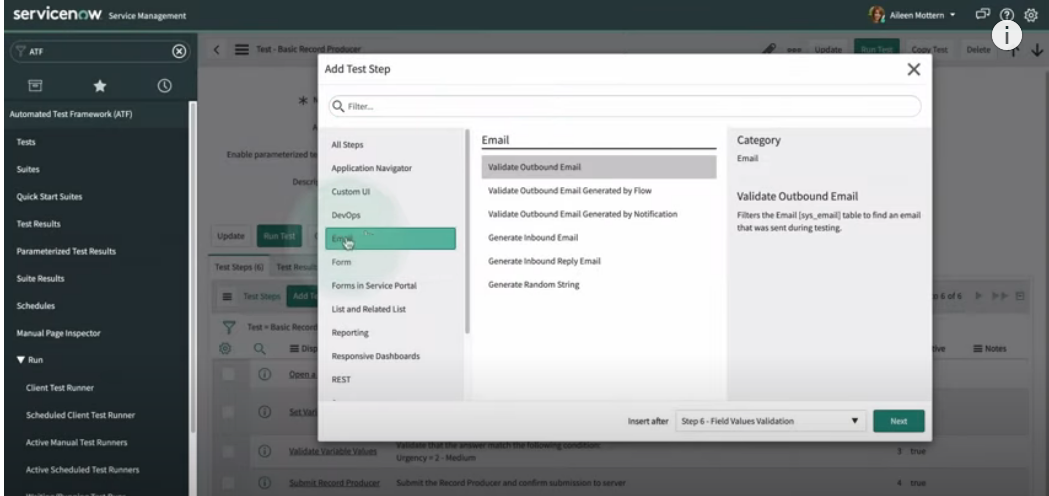Open Active Scheduled Test Runners module
1049x496 pixels.
point(82,470)
